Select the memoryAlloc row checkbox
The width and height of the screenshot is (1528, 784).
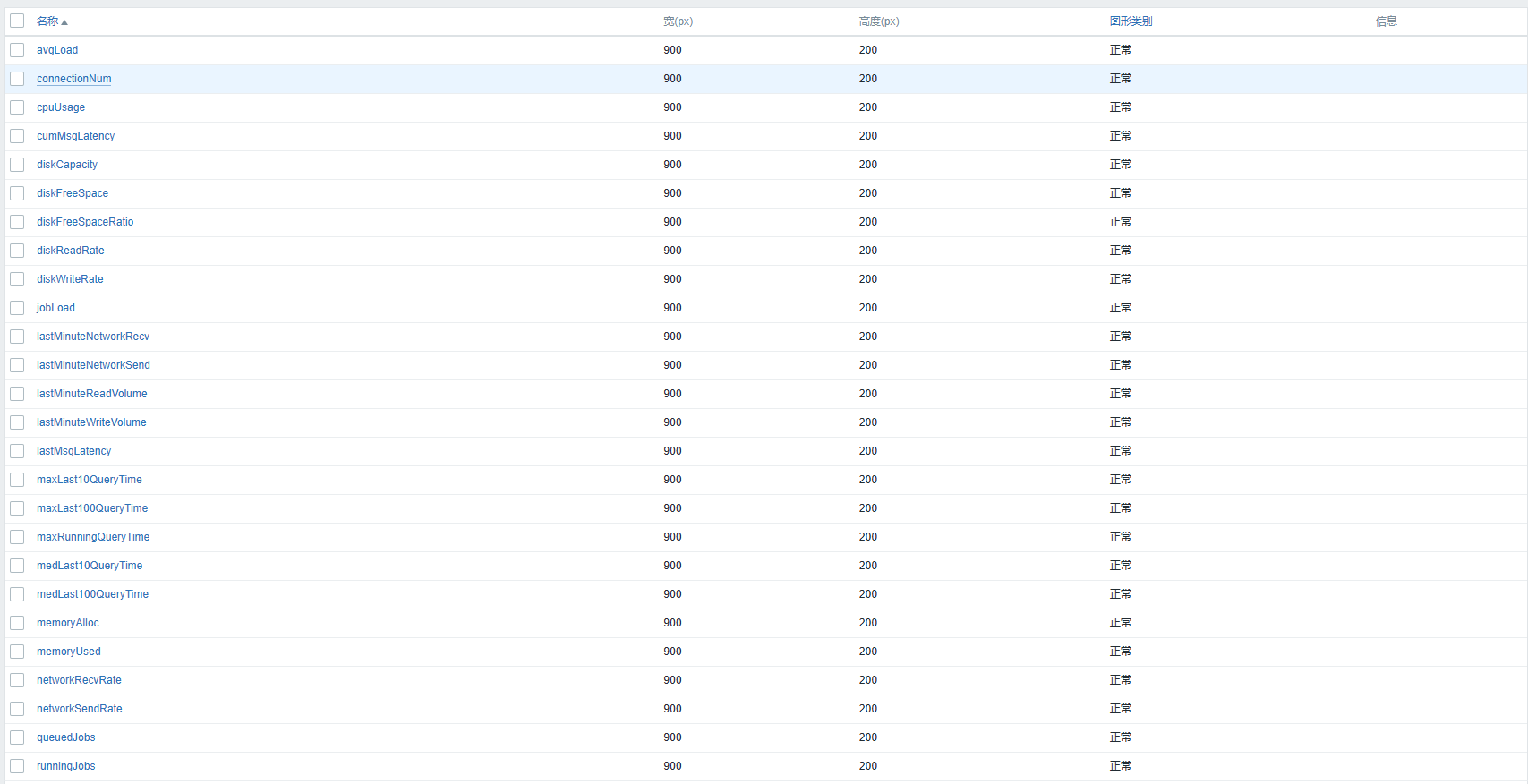[x=17, y=623]
